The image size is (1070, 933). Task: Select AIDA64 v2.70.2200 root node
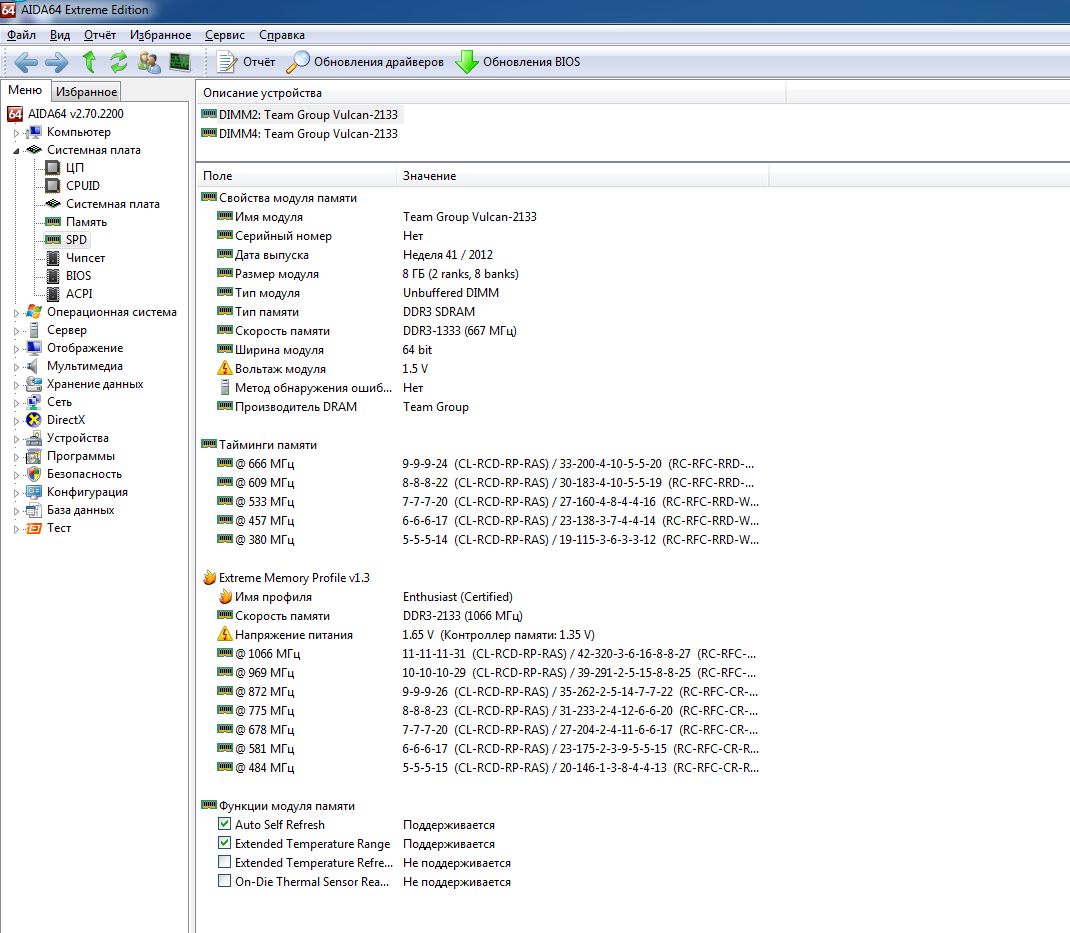[66, 114]
